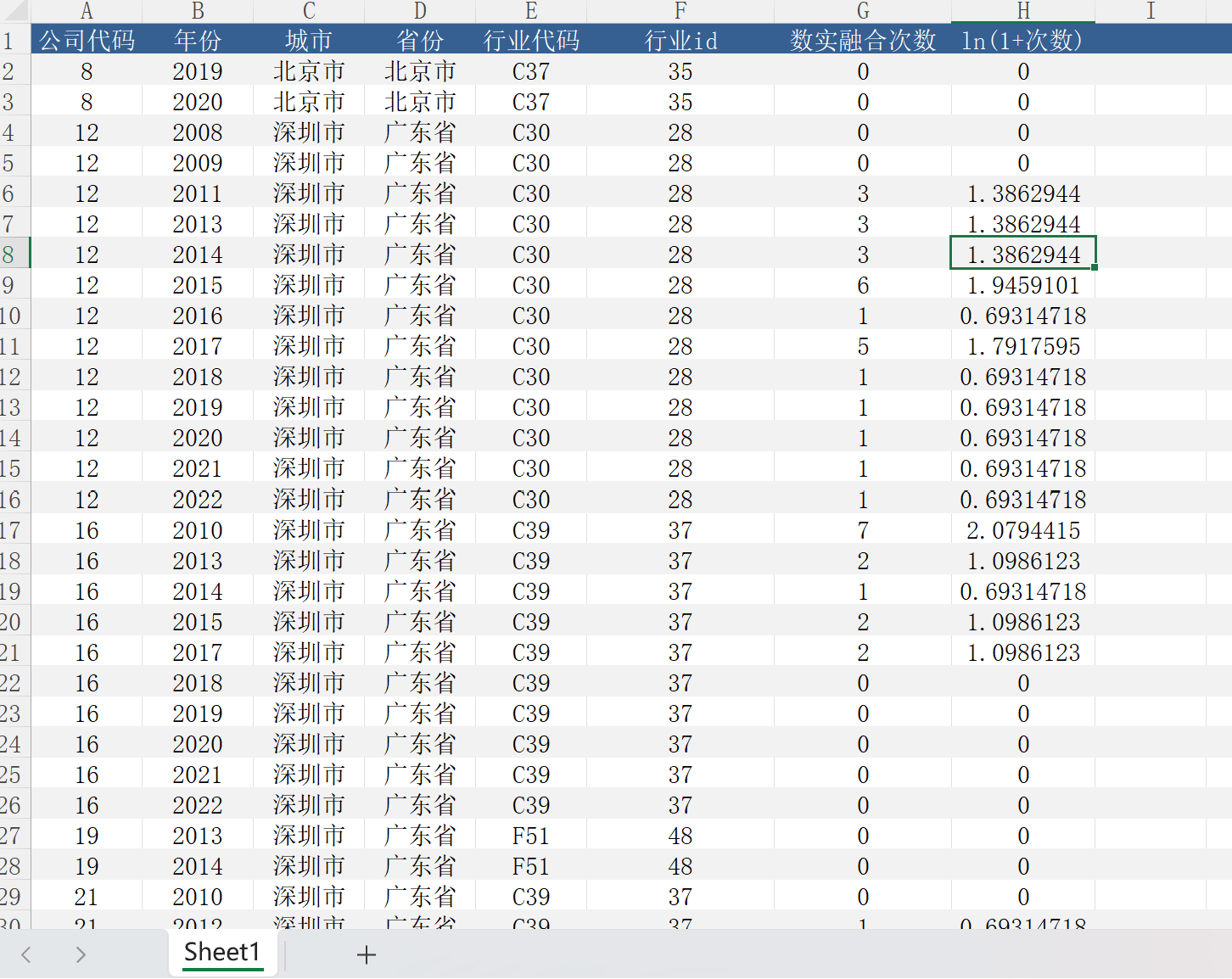Select column C header
The image size is (1232, 979).
pyautogui.click(x=309, y=11)
